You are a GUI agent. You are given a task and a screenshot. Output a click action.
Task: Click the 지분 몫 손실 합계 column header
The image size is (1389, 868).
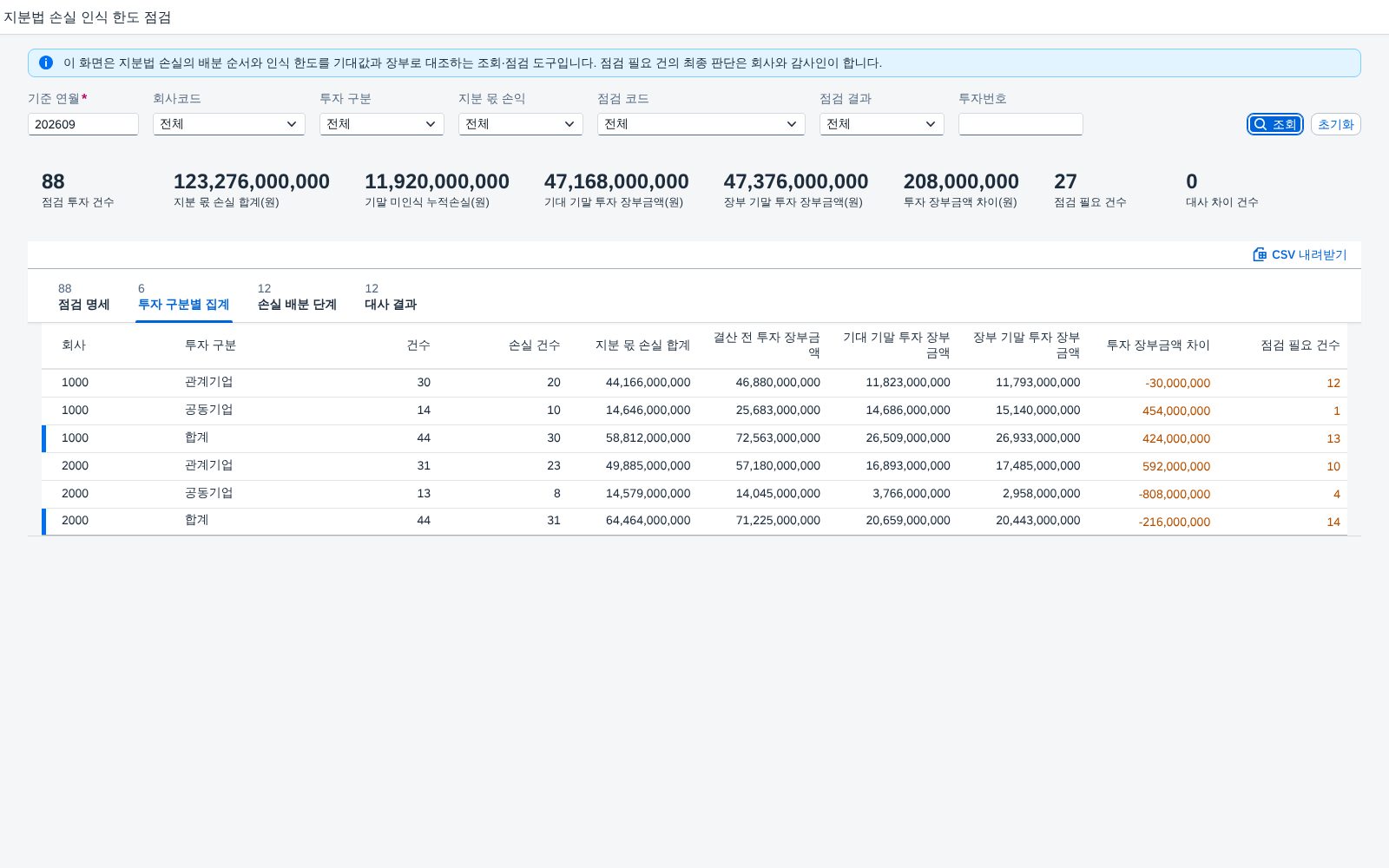click(642, 345)
